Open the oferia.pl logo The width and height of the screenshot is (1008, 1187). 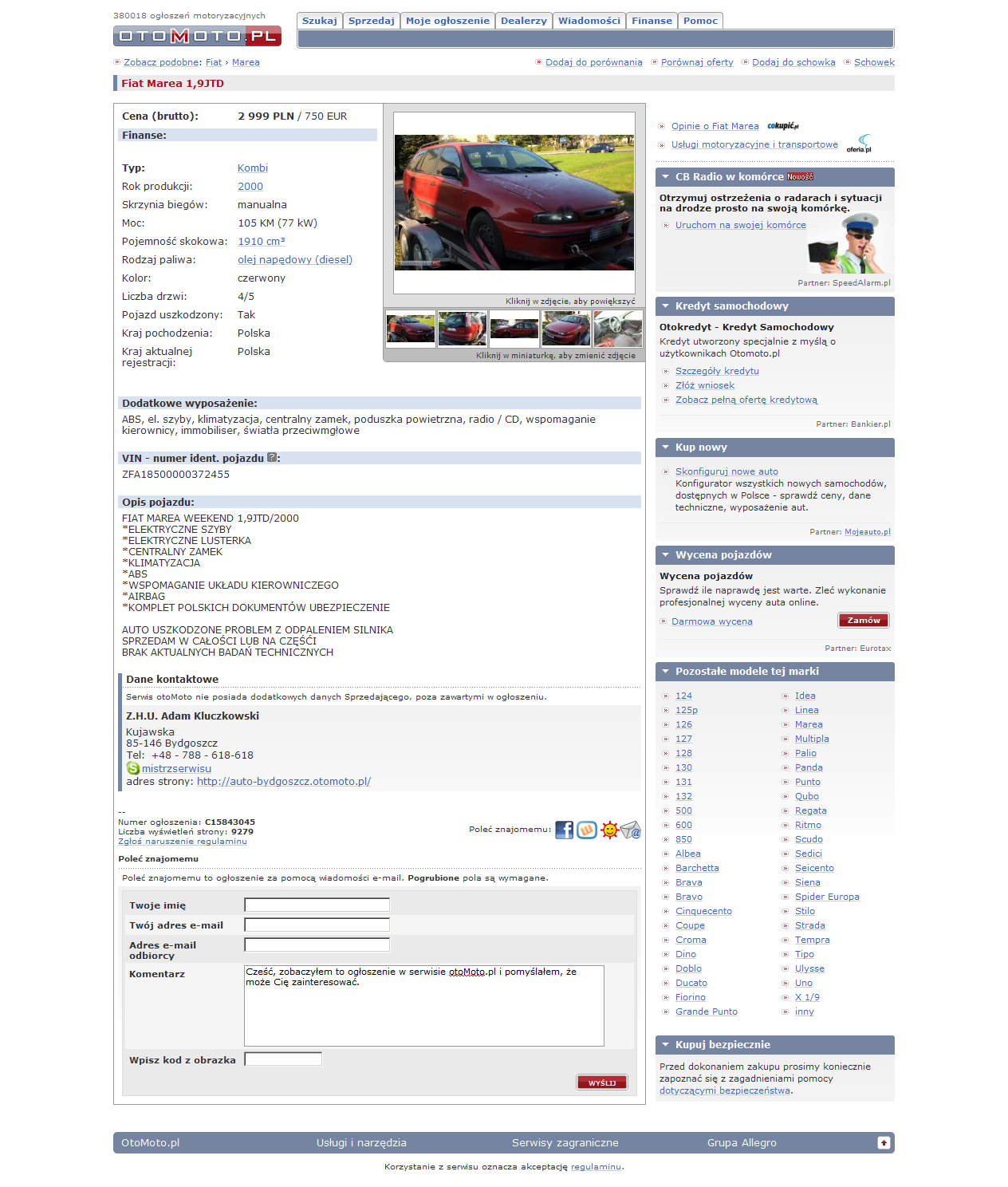coord(860,144)
